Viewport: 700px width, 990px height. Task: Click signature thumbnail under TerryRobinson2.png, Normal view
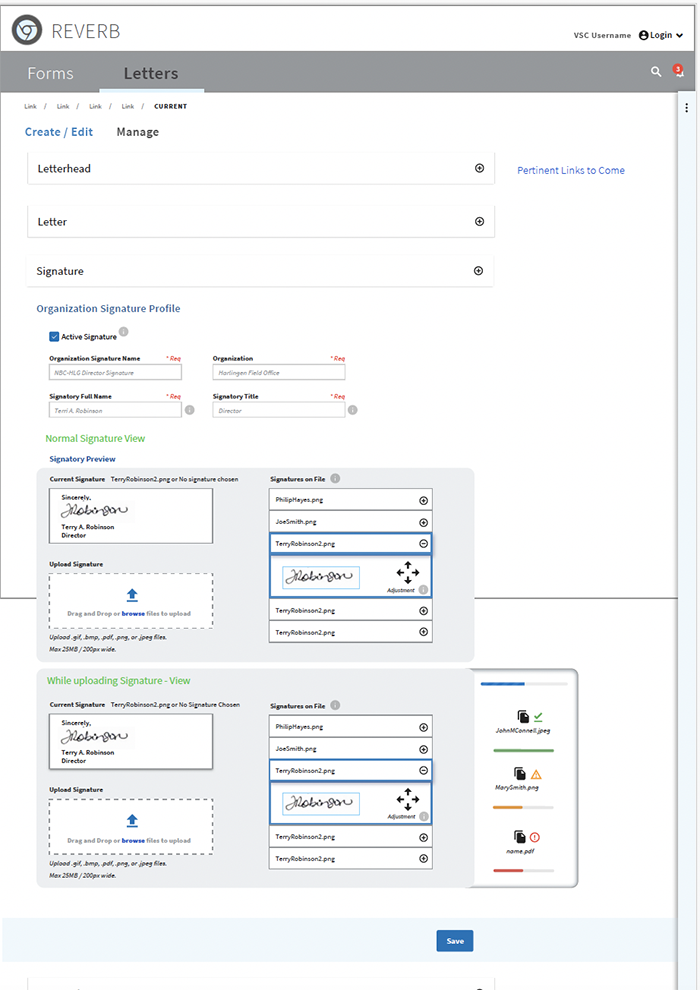tap(321, 577)
